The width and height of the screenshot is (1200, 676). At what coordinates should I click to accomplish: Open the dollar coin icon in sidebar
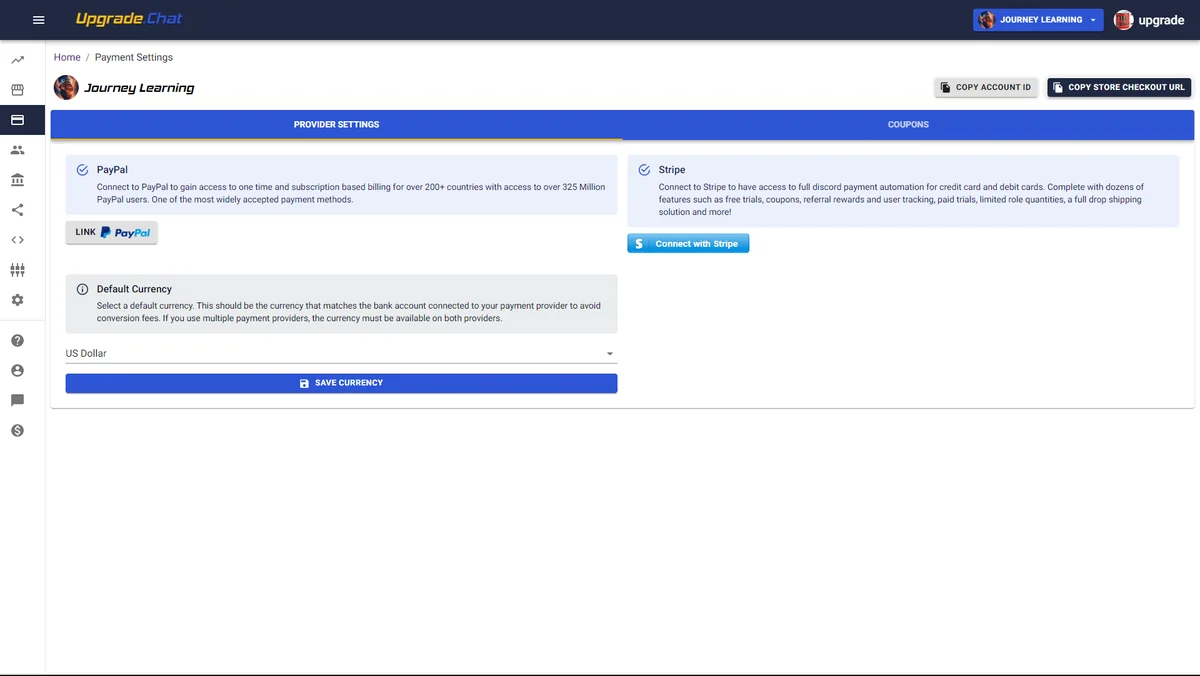click(17, 431)
